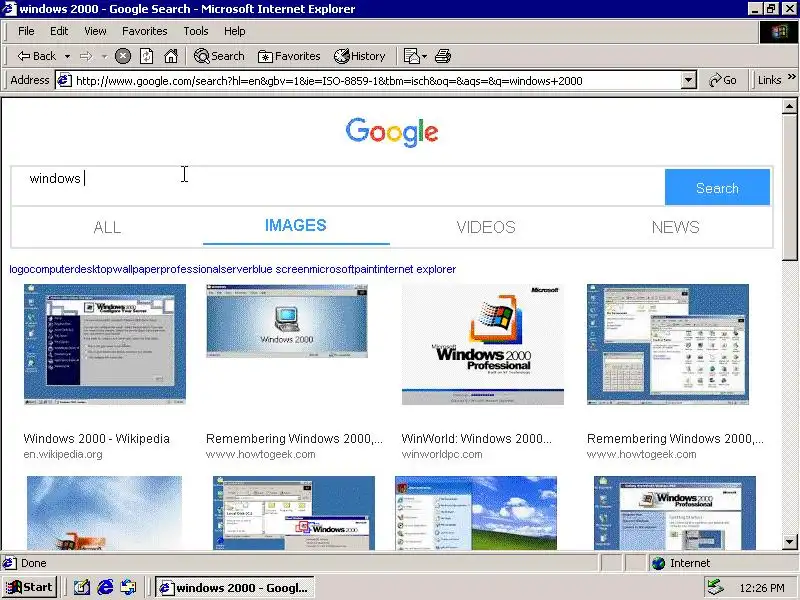Click the WinWorld: Windows 2000 title
Screen dimensions: 800x600
[x=477, y=438]
